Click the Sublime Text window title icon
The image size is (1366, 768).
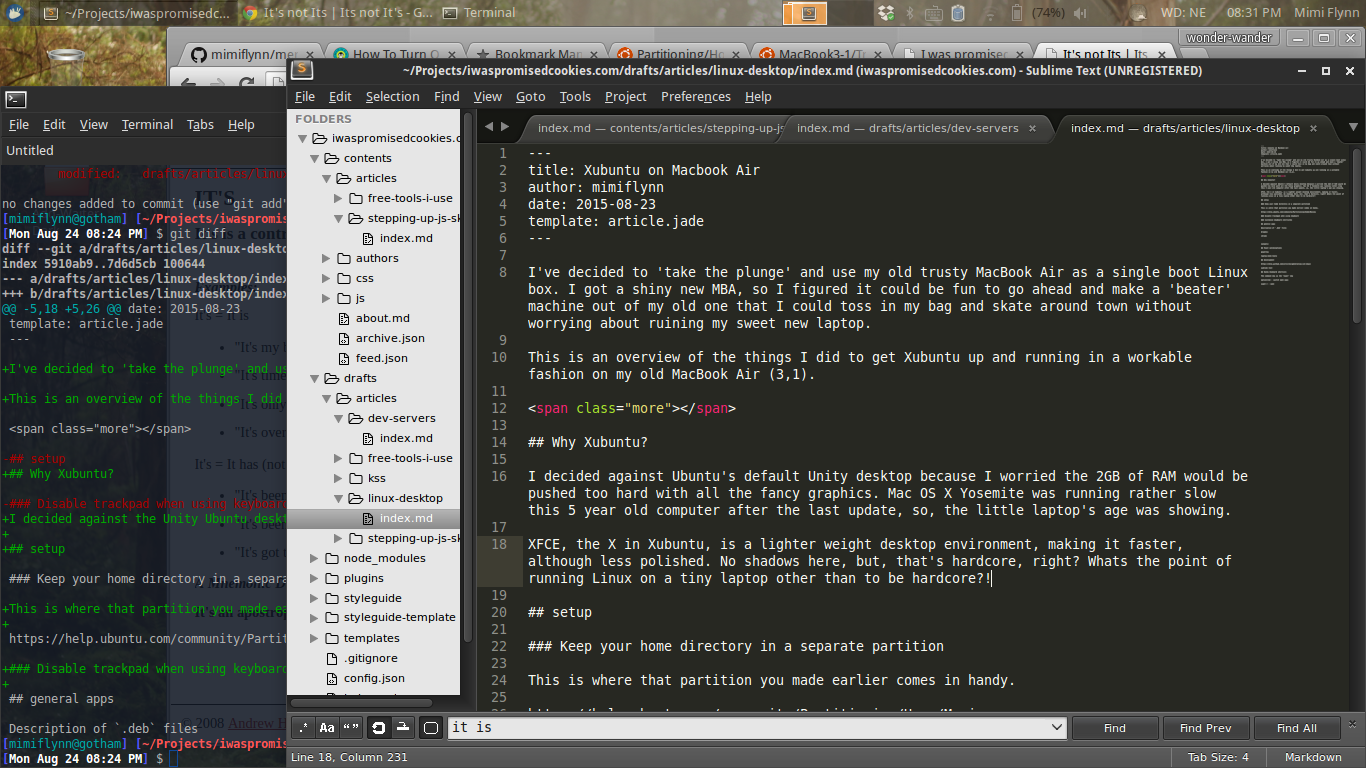[x=301, y=70]
